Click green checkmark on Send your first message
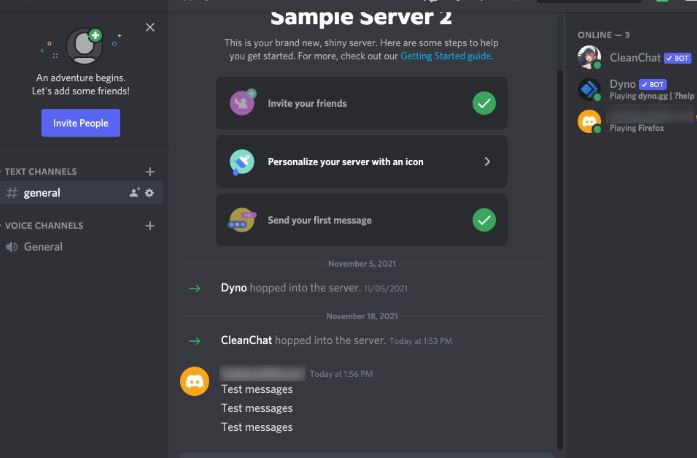This screenshot has height=458, width=697. [x=484, y=220]
